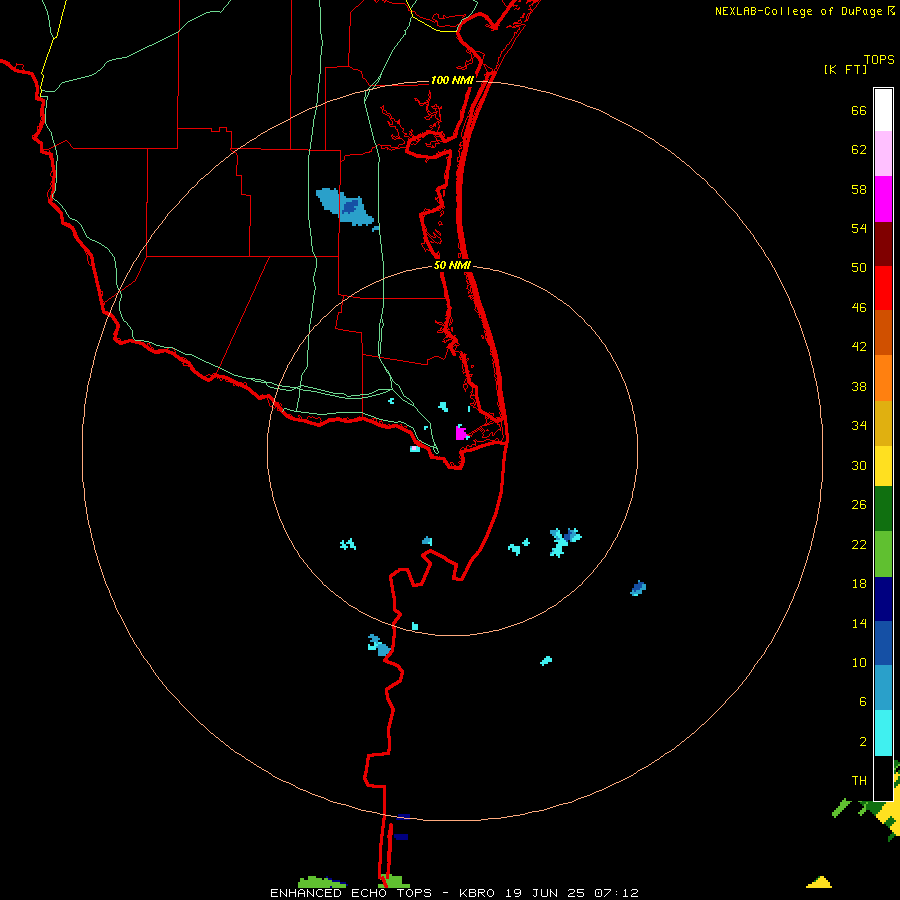Viewport: 900px width, 900px height.
Task: Click the white swatch in the tops legend
Action: pos(883,110)
